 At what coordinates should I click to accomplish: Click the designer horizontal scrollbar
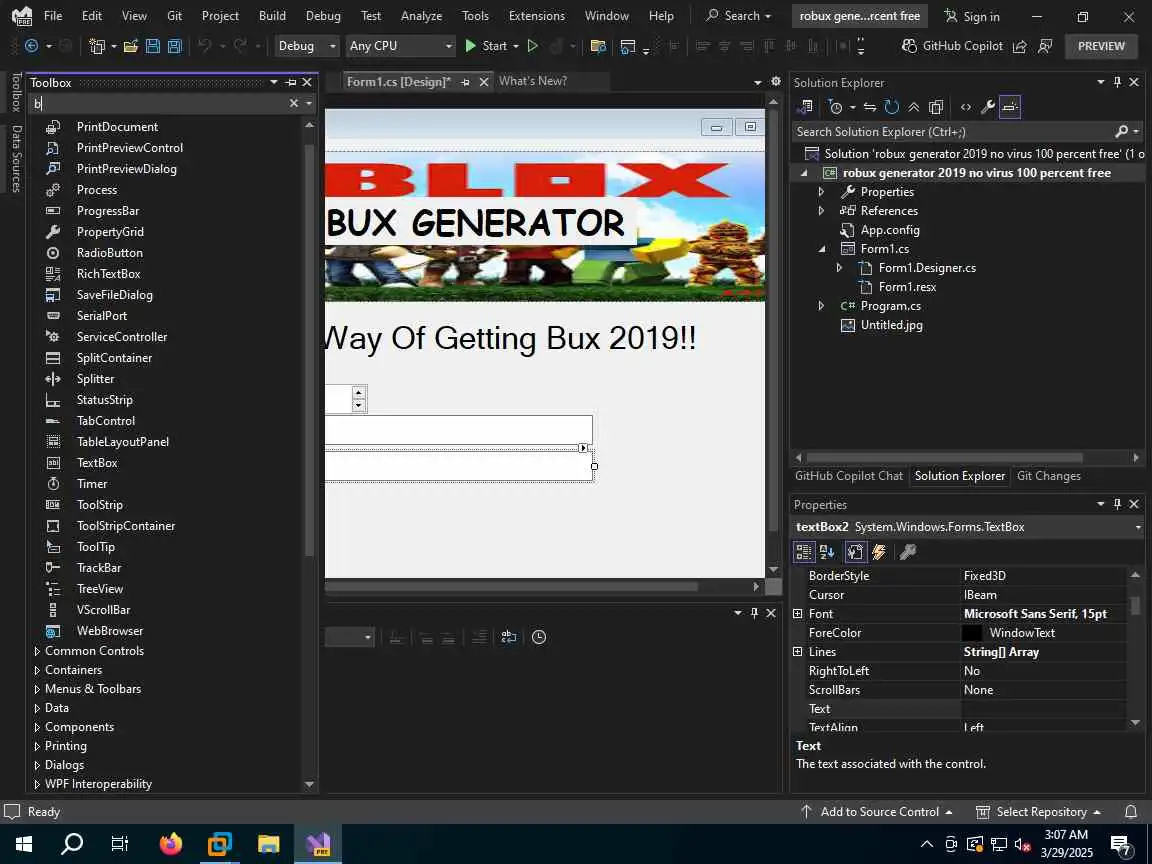(x=511, y=586)
